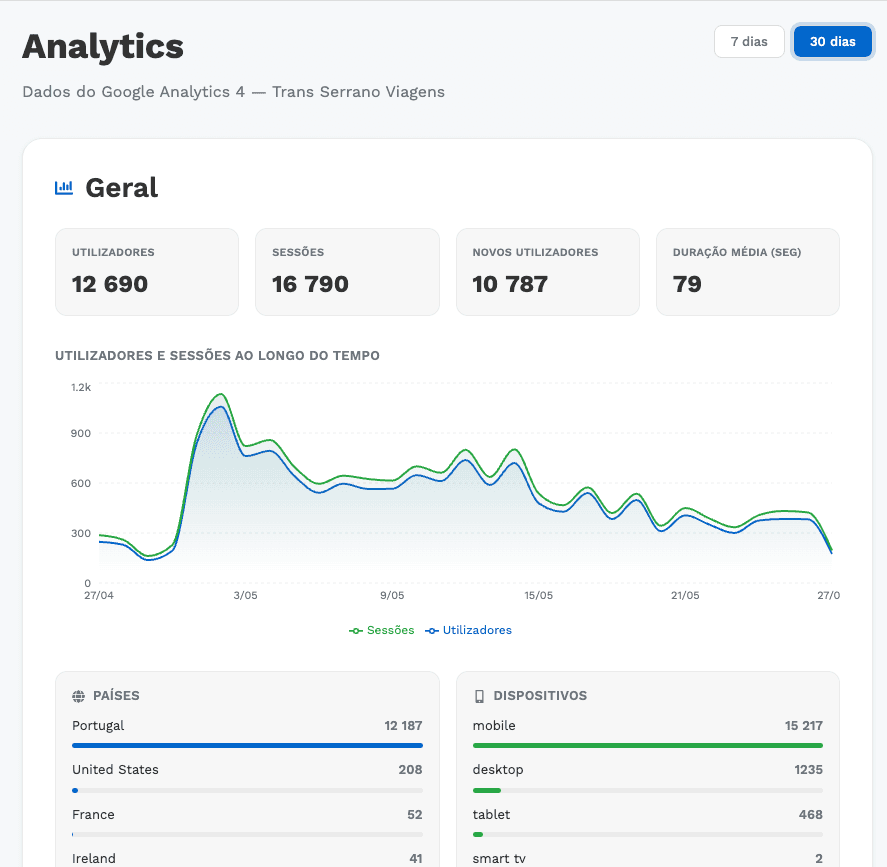Click the 27/04 date on the chart axis

point(98,596)
